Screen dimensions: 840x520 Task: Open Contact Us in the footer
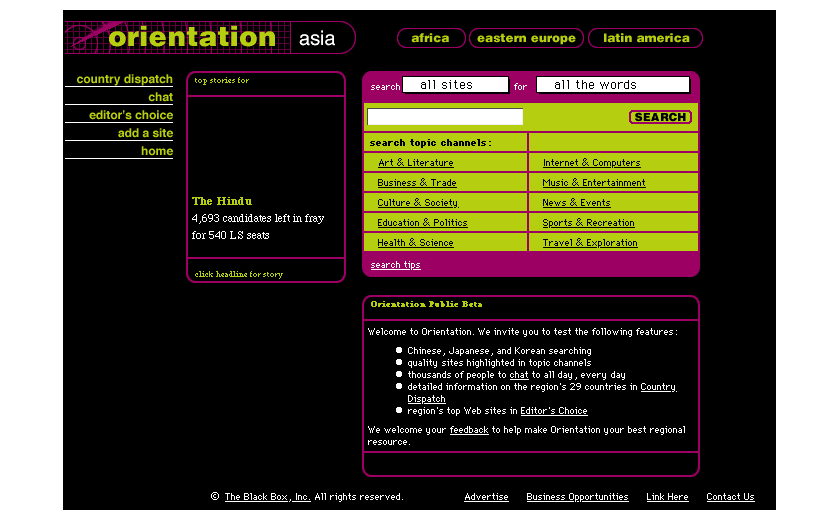pyautogui.click(x=730, y=497)
